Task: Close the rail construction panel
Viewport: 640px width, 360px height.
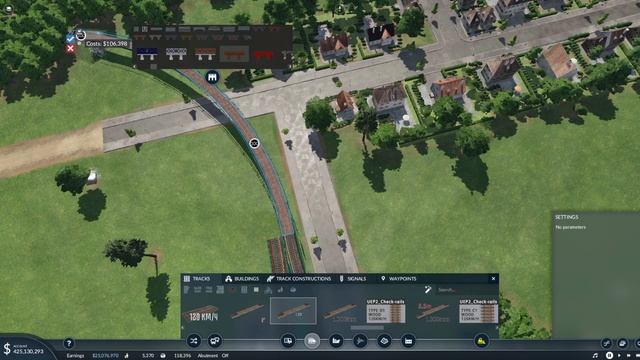Action: 493,278
